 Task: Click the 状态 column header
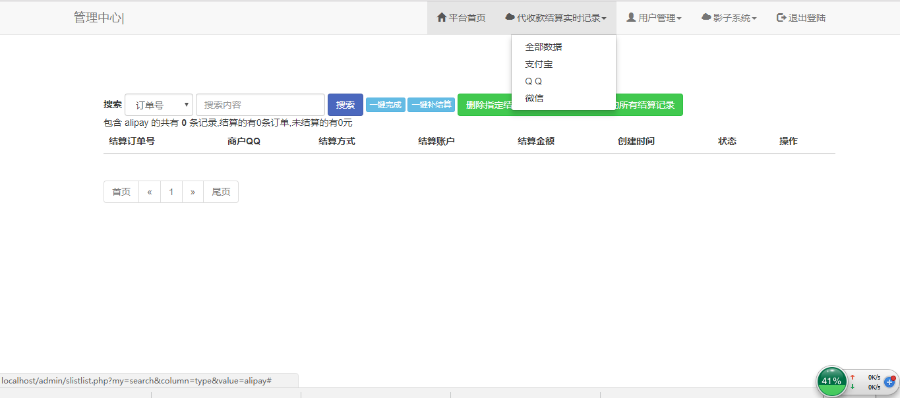(727, 141)
